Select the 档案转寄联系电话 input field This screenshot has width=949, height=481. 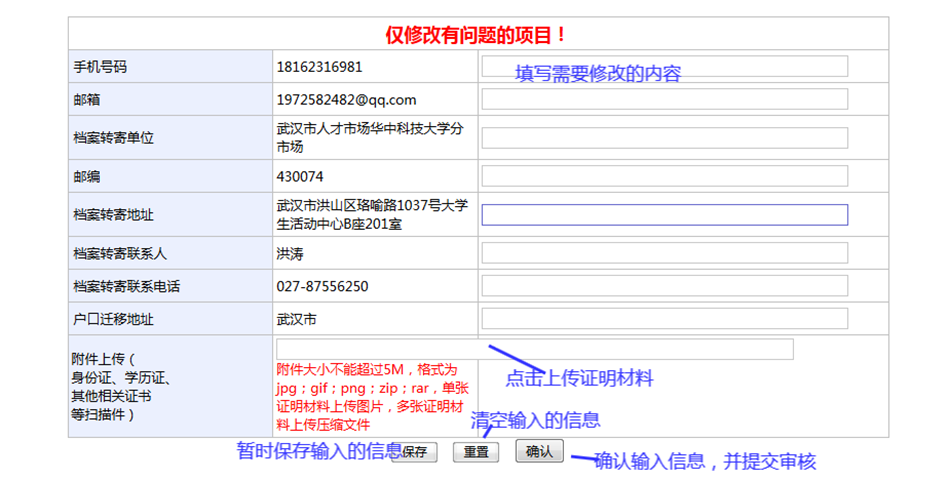[x=664, y=286]
